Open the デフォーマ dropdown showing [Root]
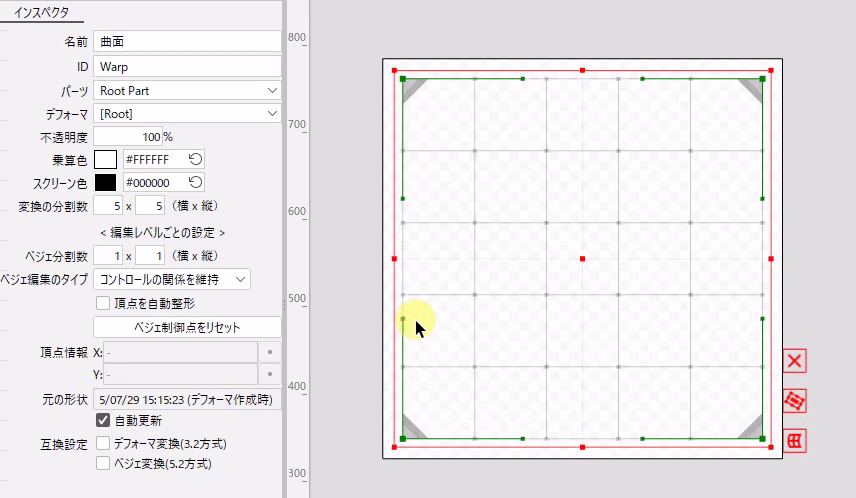 click(x=187, y=113)
